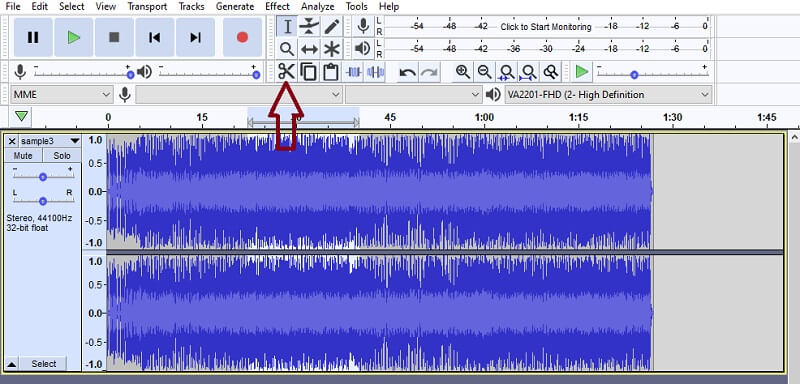Screen dimensions: 800x384
Task: Select the Zoom (magnifier) tool
Action: click(287, 49)
